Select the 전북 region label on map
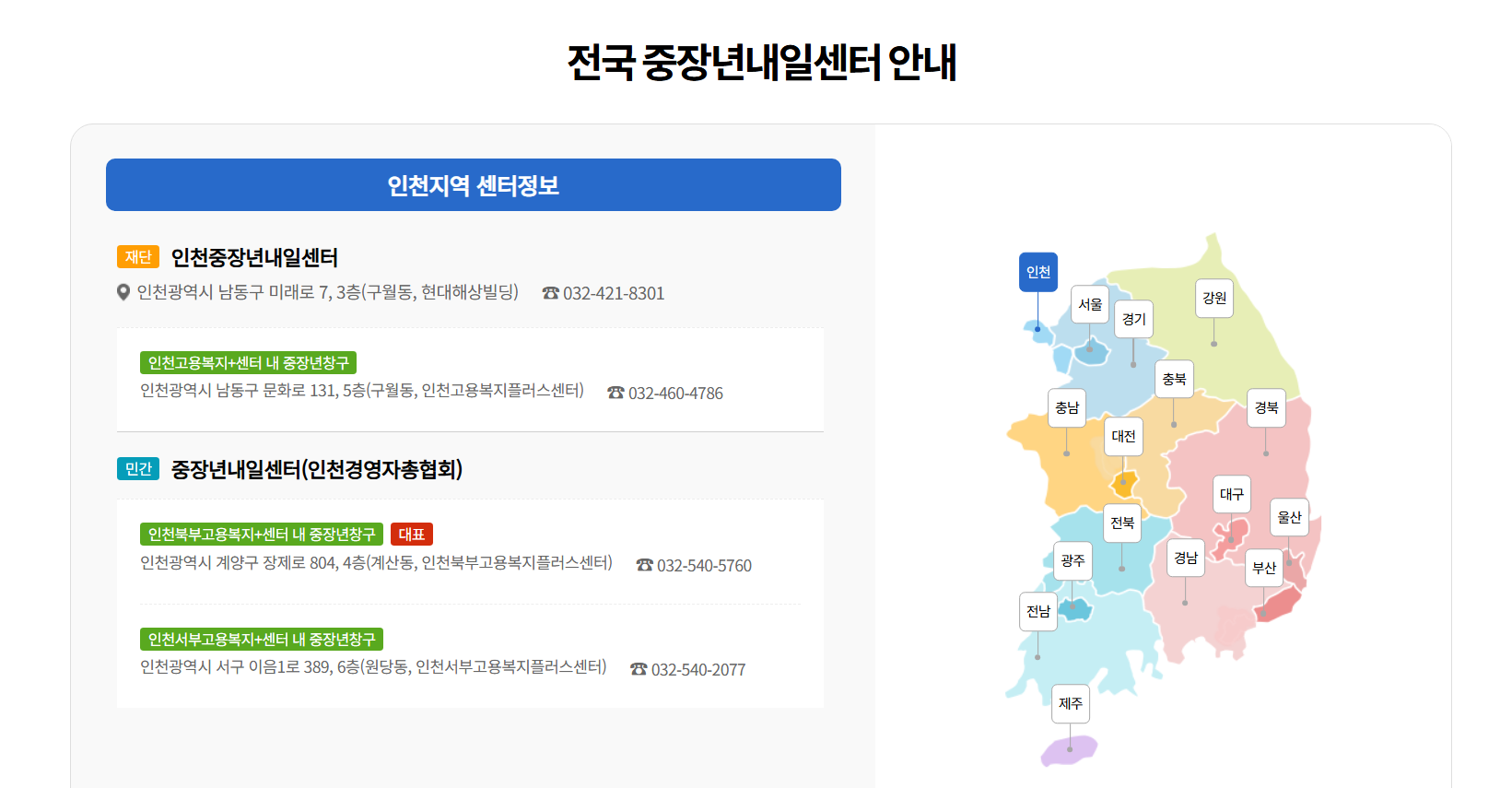Image resolution: width=1512 pixels, height=788 pixels. point(1121,523)
